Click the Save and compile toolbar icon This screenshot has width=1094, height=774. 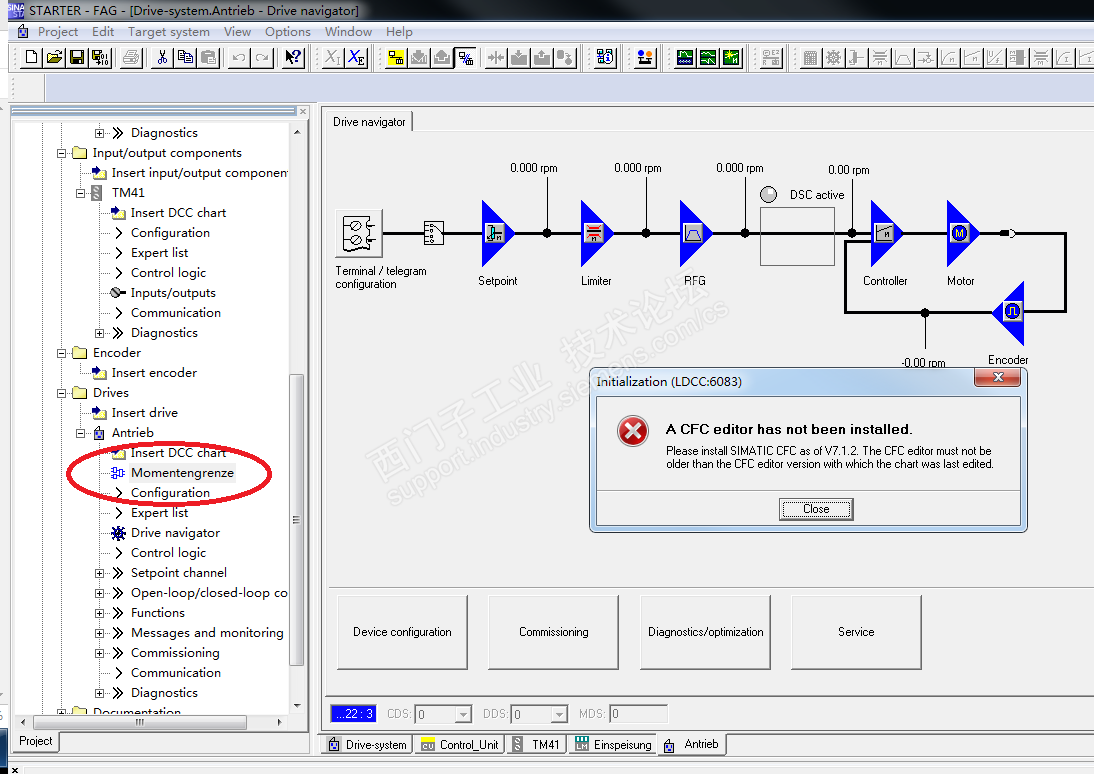(x=100, y=57)
